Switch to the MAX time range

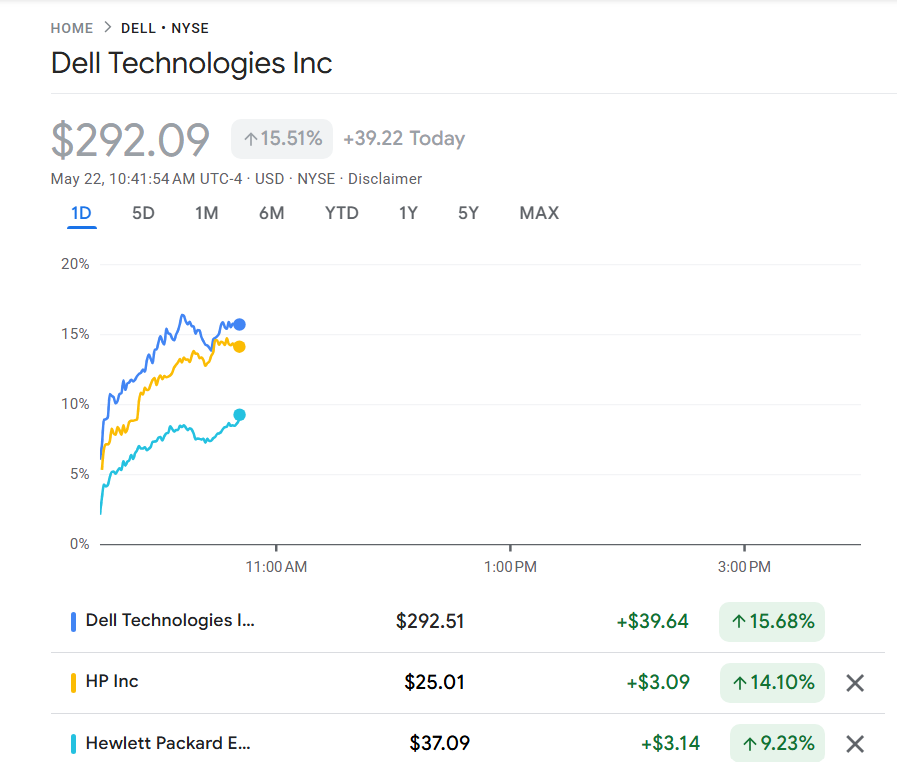(x=539, y=213)
